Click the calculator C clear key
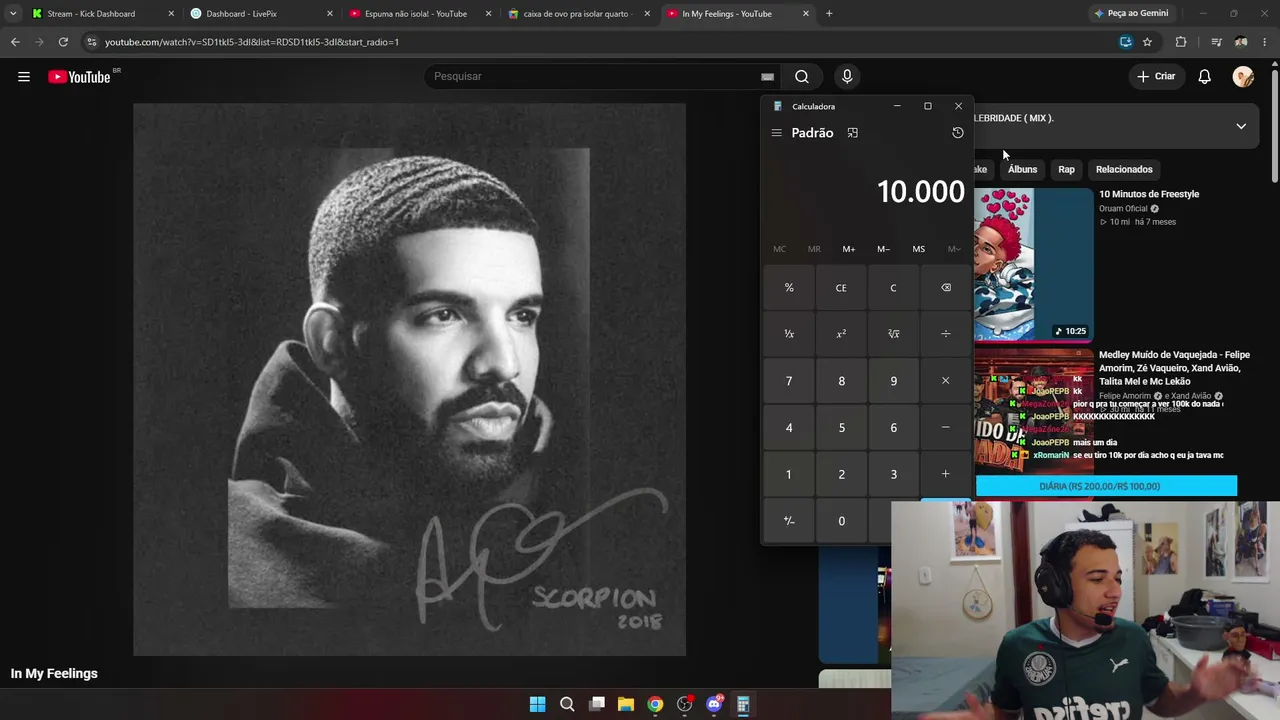Image resolution: width=1280 pixels, height=720 pixels. pyautogui.click(x=893, y=288)
